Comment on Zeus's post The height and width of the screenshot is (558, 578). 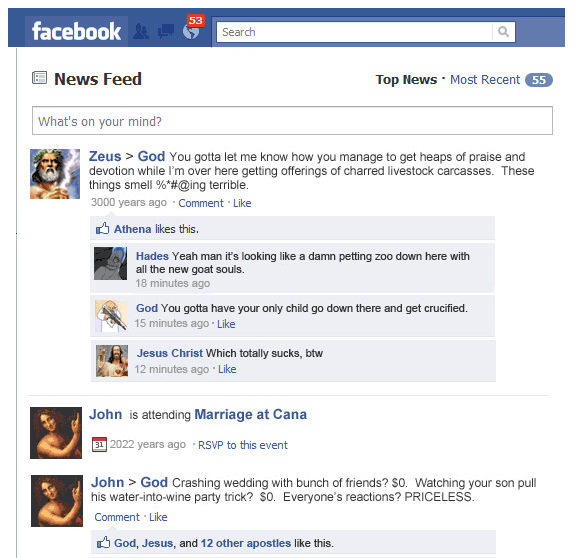tap(201, 203)
